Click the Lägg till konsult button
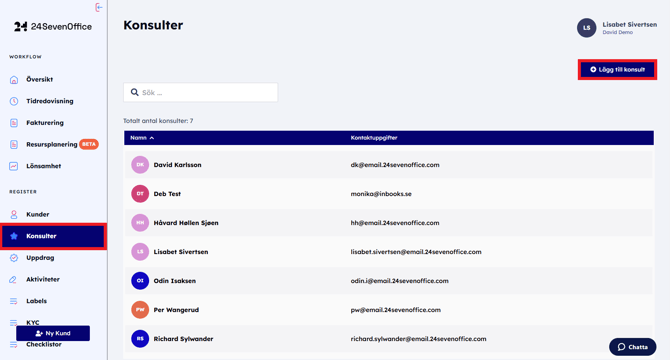This screenshot has height=360, width=670. (617, 70)
